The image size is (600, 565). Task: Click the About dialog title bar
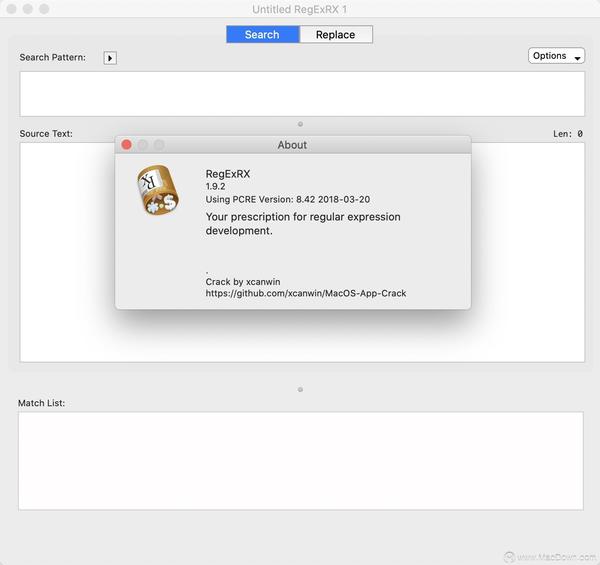pos(293,145)
